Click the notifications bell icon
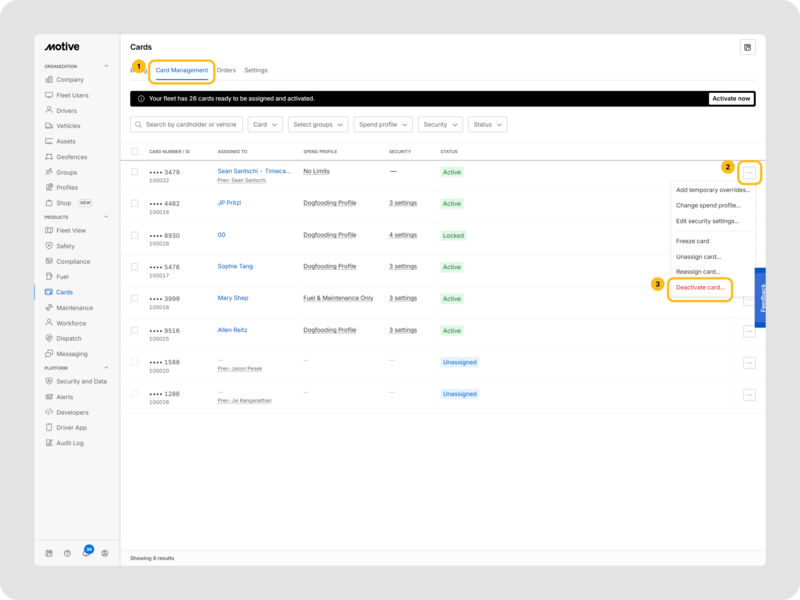This screenshot has width=800, height=600. pos(86,553)
